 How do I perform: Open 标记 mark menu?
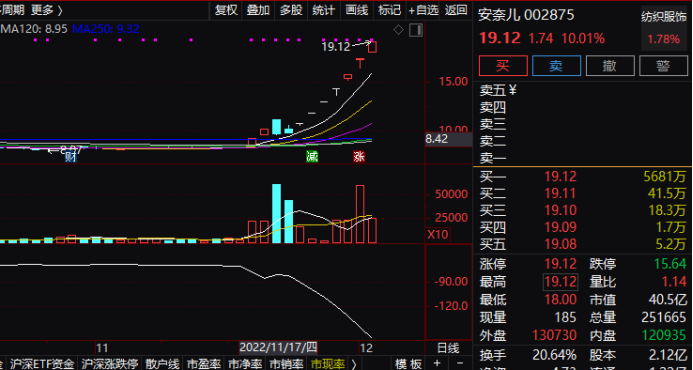pyautogui.click(x=389, y=10)
